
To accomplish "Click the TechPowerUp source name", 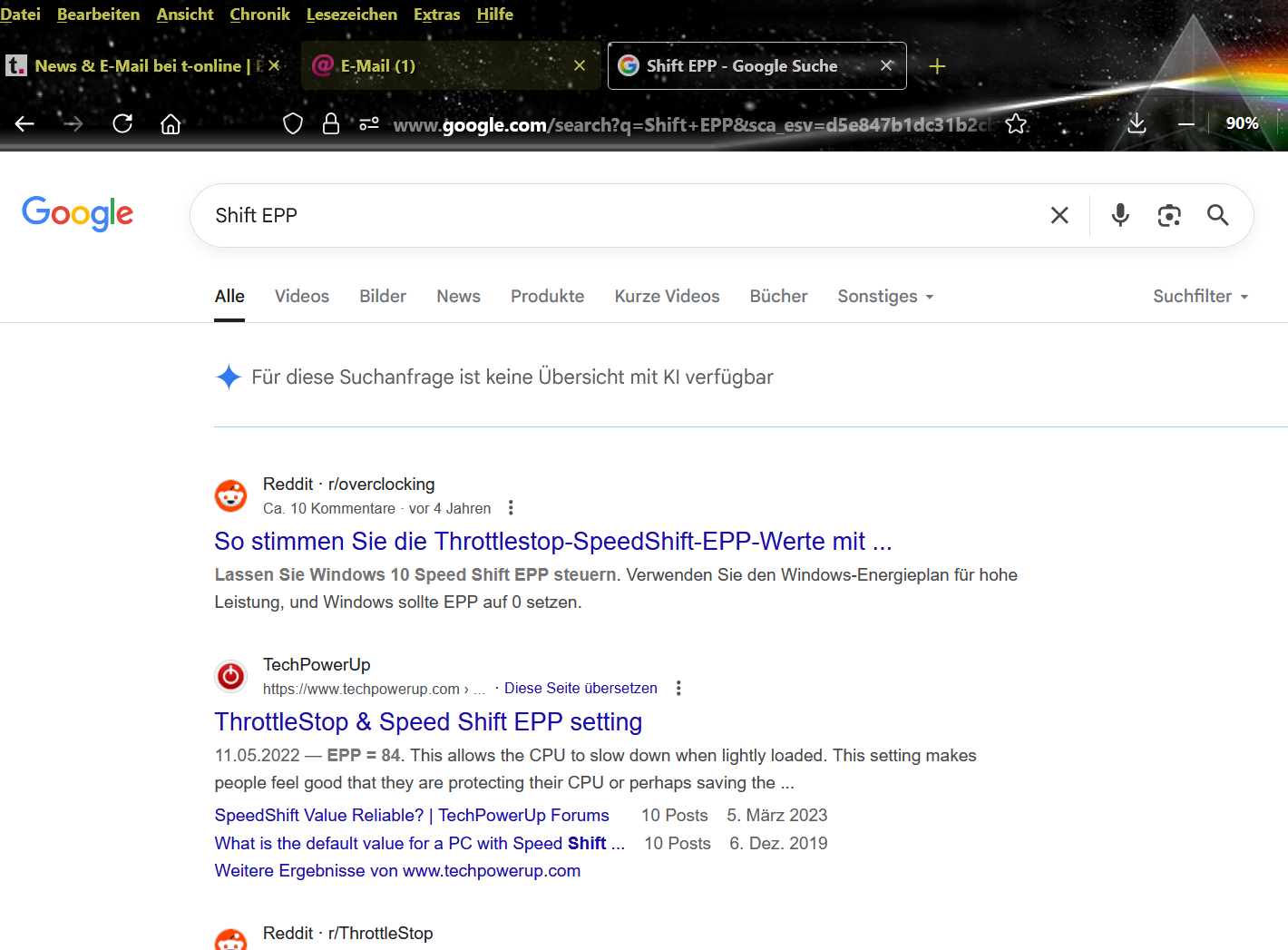I will click(317, 664).
